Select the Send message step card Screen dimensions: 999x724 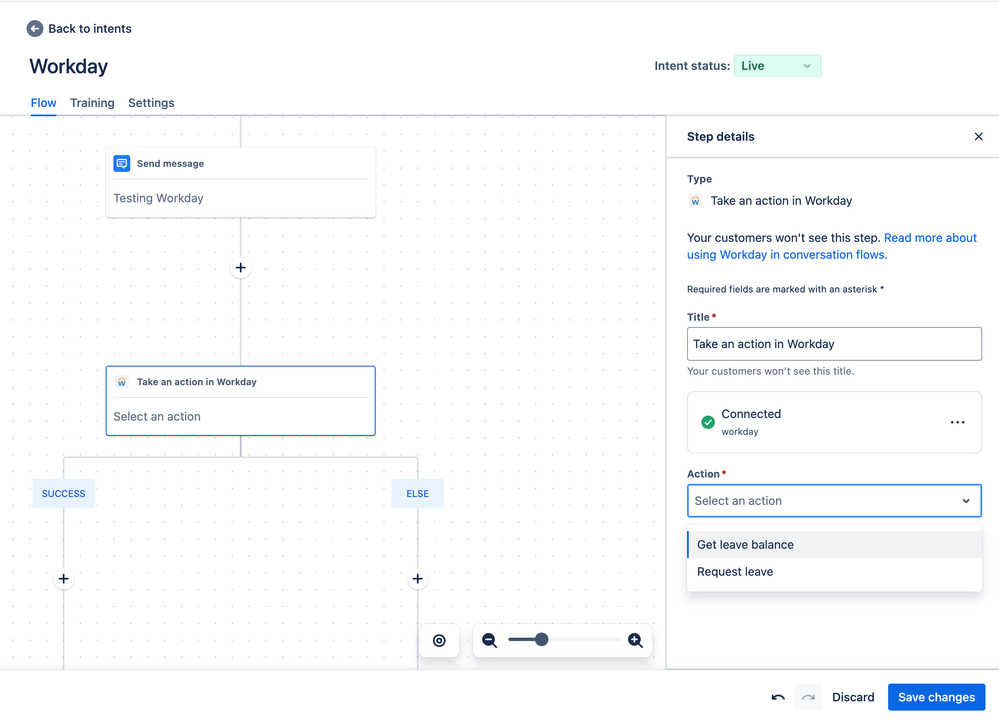(x=240, y=183)
